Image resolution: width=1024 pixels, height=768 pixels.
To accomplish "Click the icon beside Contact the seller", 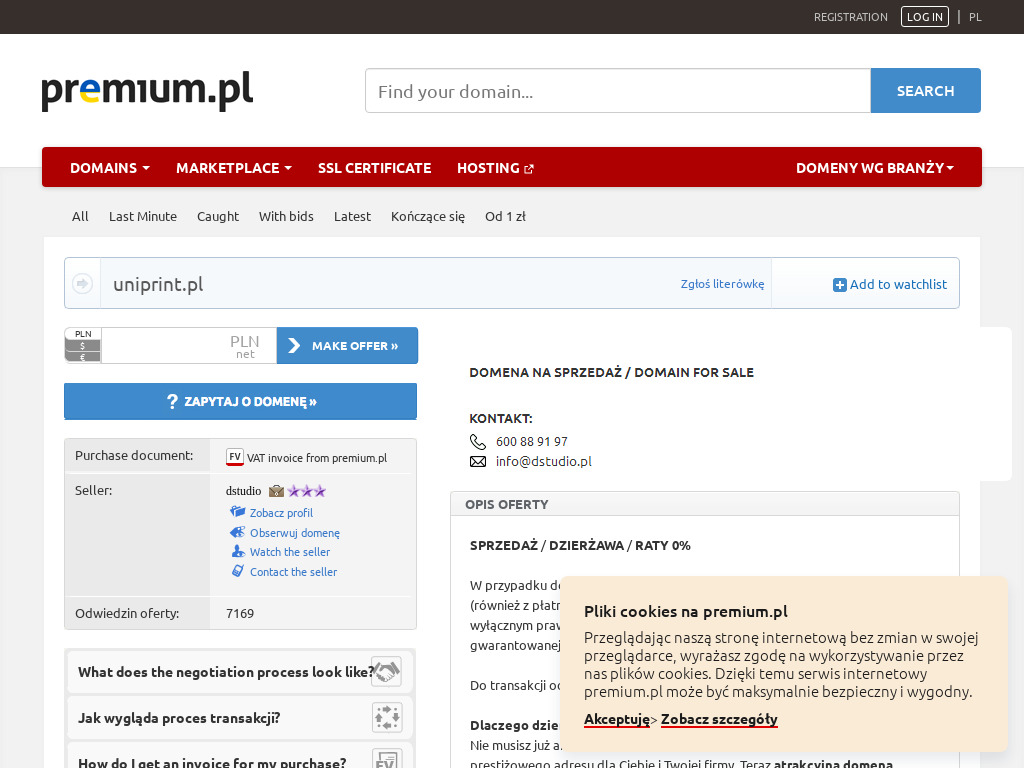I will (x=238, y=571).
